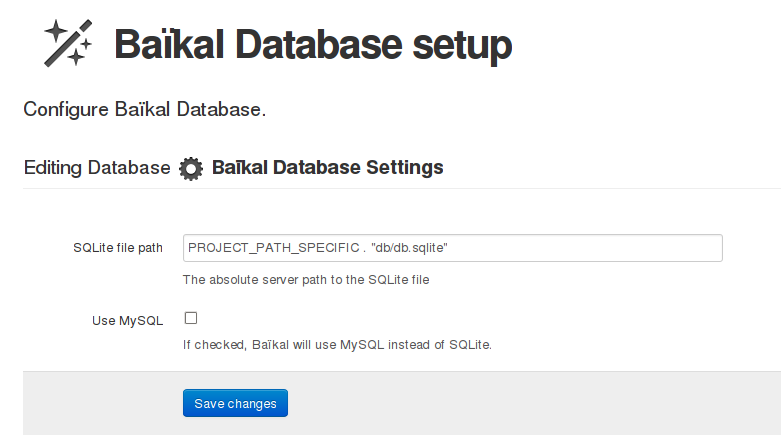Click the Configure Baïkal Database subtitle
Viewport: 781px width, 448px height.
click(x=144, y=110)
